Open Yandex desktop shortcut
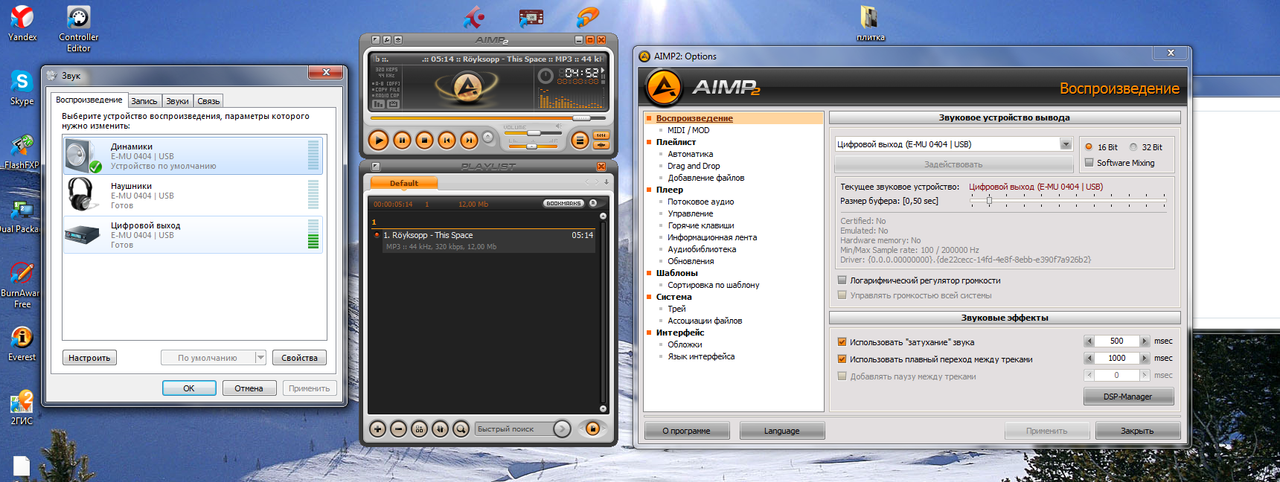This screenshot has height=482, width=1280. coord(21,22)
